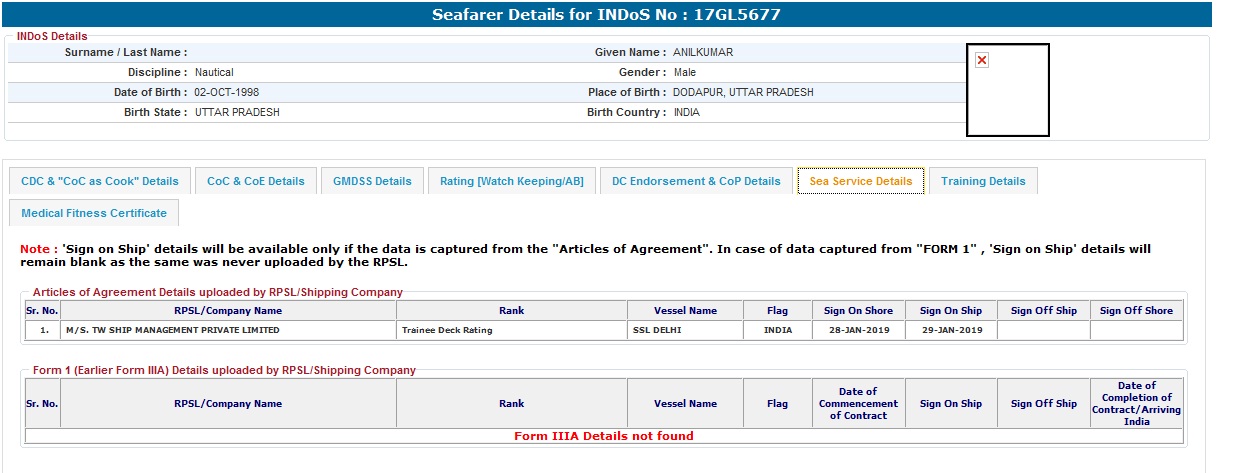Switch to the CoC & CoE Details tab
Viewport: 1242px width, 473px height.
pos(256,181)
